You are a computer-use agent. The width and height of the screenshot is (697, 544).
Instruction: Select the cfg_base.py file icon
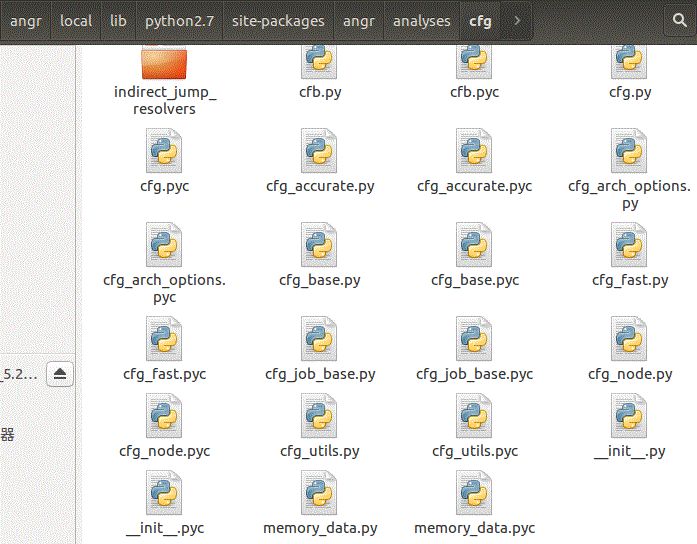click(319, 245)
